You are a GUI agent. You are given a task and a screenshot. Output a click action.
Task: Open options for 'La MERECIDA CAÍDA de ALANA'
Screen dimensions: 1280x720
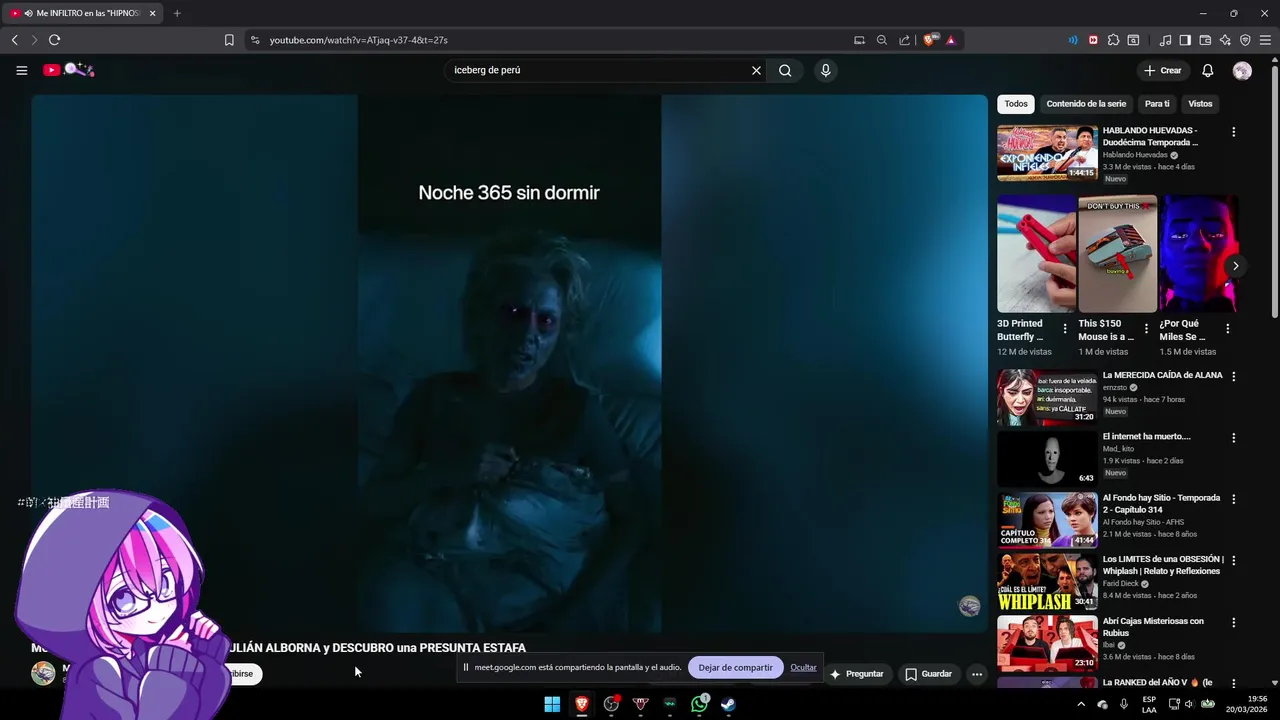(x=1233, y=376)
